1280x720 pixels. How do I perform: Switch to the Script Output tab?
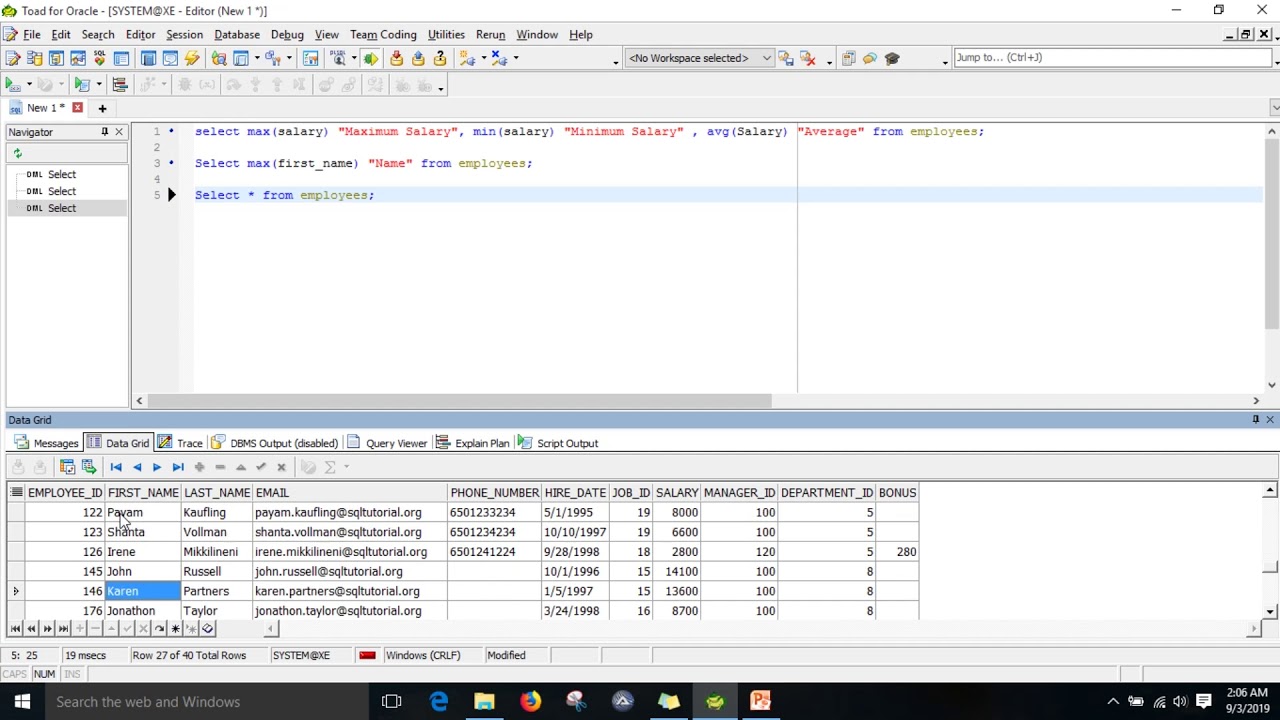[x=558, y=443]
